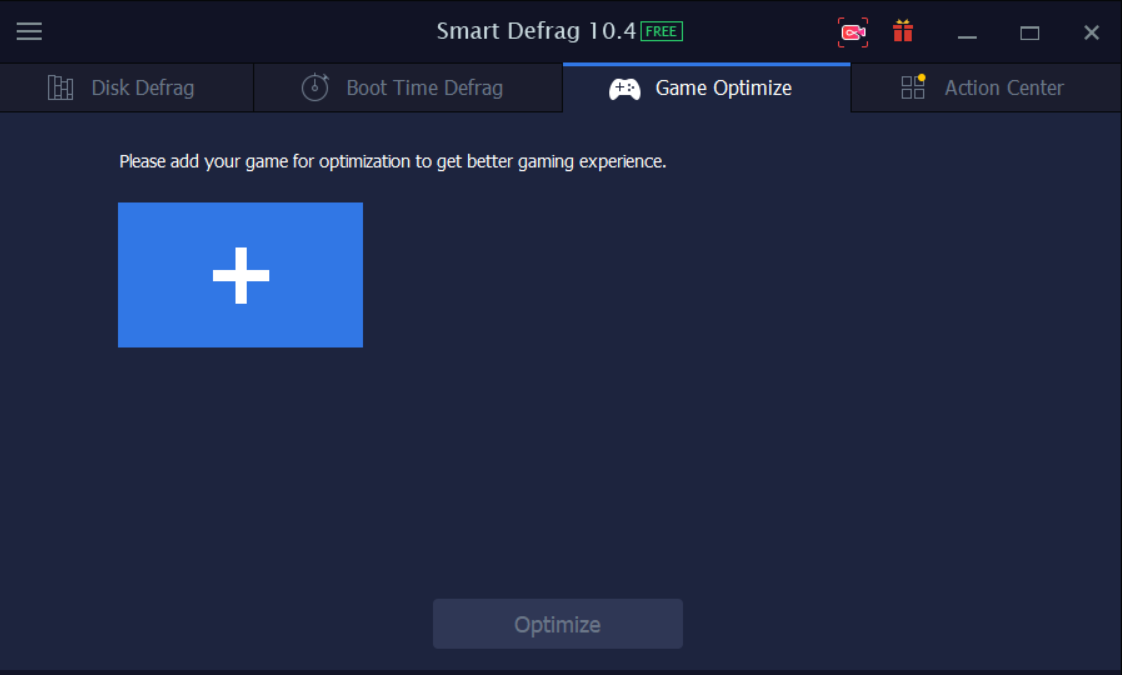Open the Boot Time Defrag tab
The width and height of the screenshot is (1122, 675).
[408, 87]
